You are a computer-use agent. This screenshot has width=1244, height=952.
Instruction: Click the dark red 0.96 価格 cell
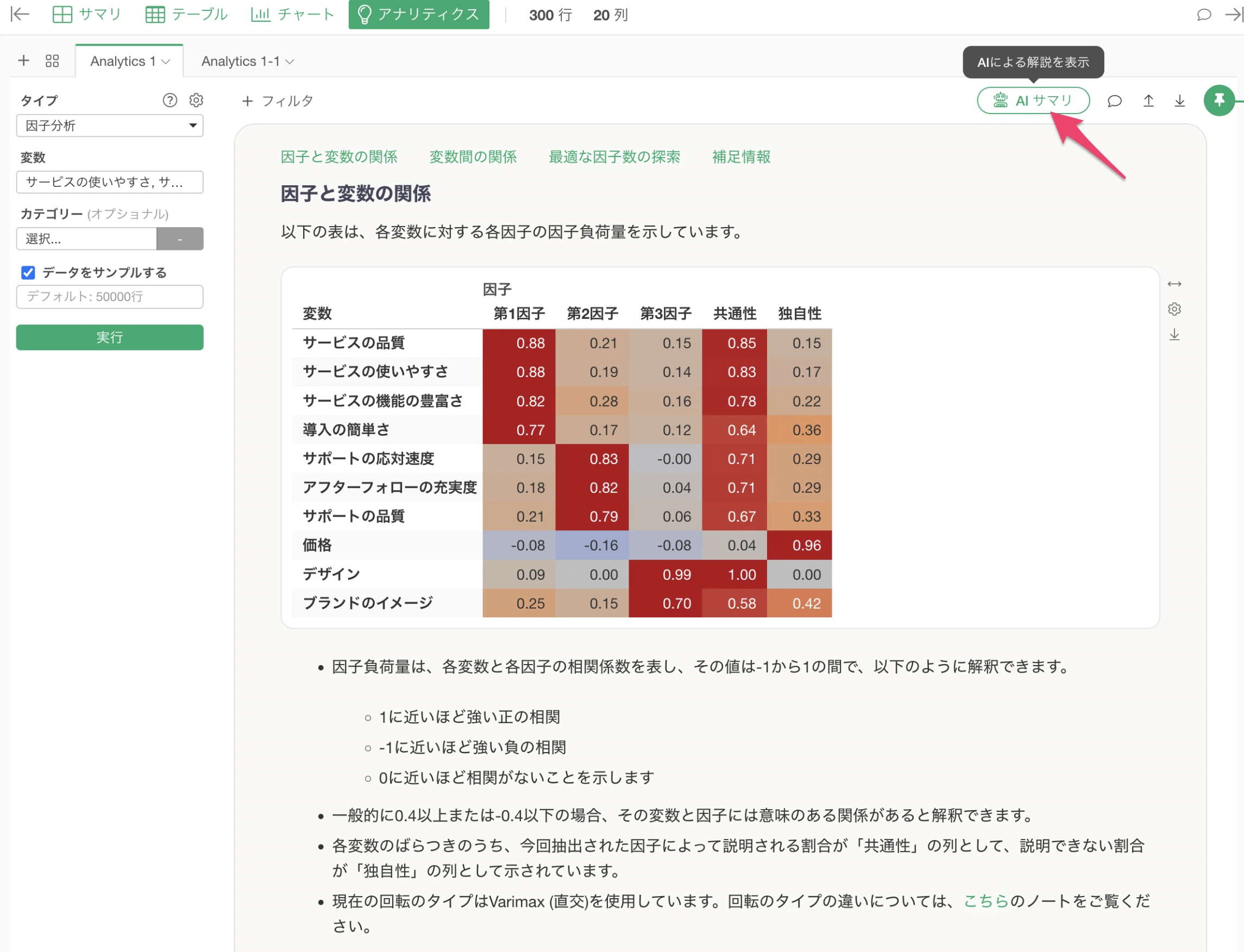tap(799, 545)
